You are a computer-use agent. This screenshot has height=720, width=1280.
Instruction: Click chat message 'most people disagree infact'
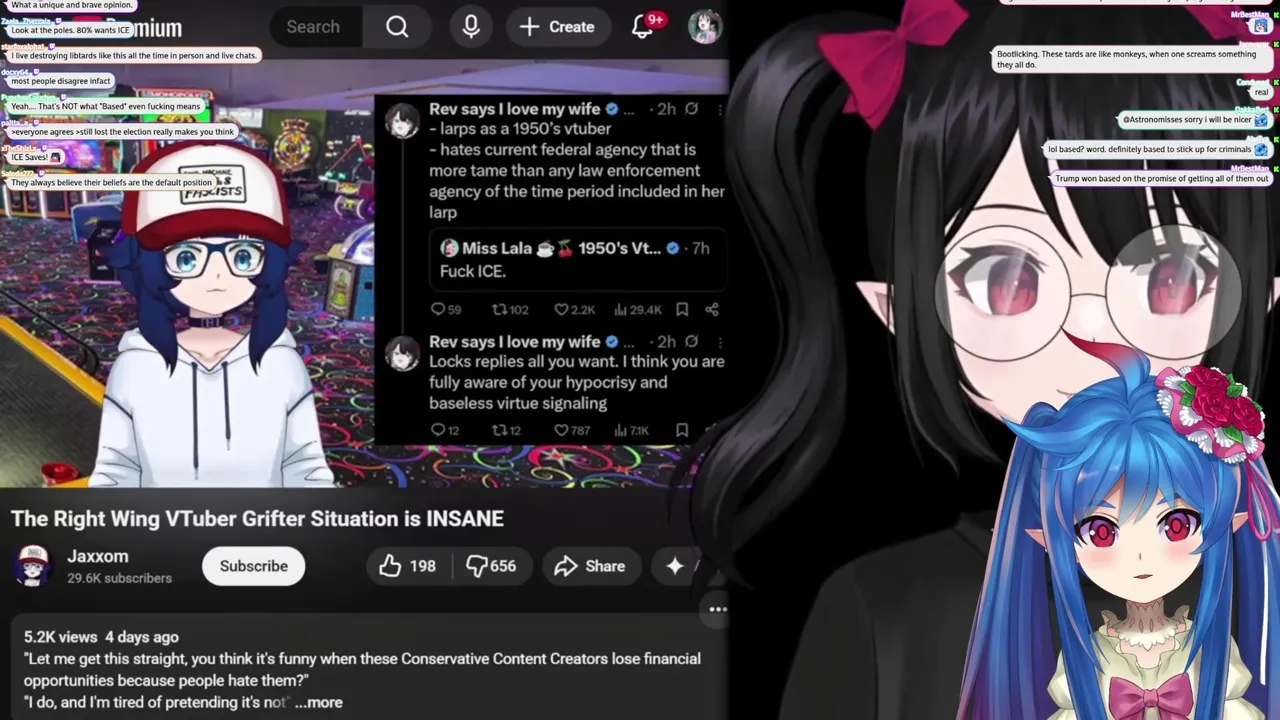coord(60,81)
